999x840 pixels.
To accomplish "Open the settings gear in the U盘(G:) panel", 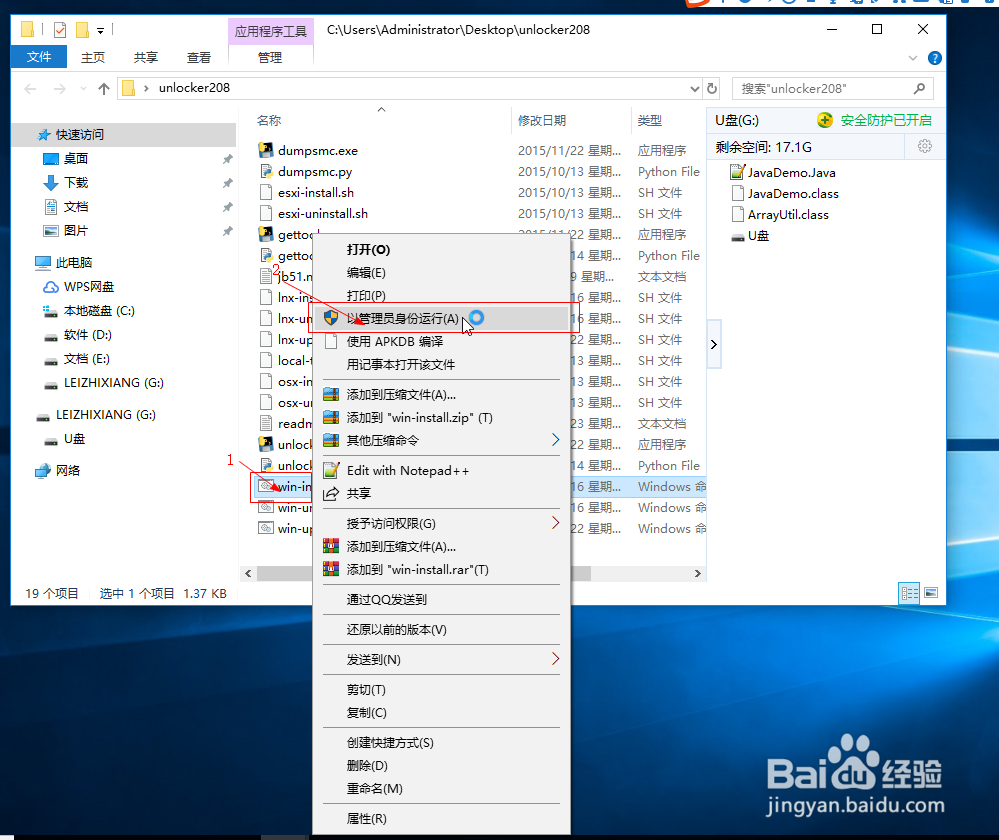I will (925, 145).
